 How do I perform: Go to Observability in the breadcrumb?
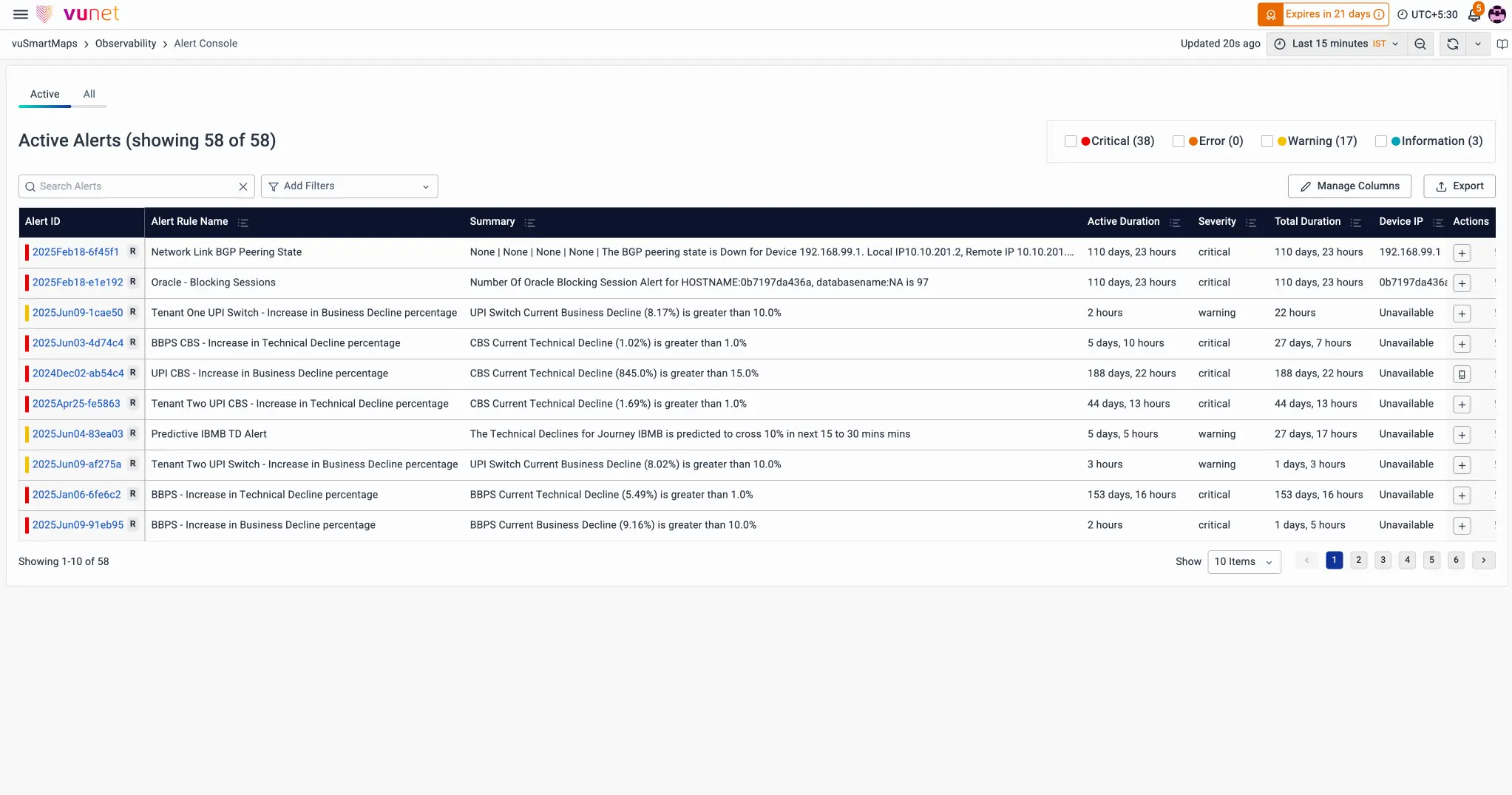126,44
